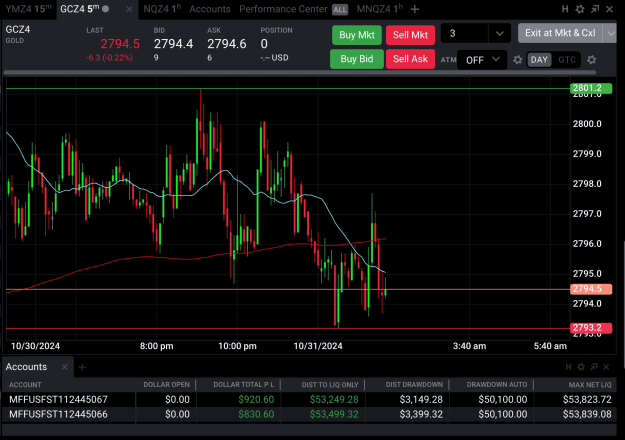Image resolution: width=625 pixels, height=440 pixels.
Task: Add a new panel beside Accounts tab
Action: point(82,367)
